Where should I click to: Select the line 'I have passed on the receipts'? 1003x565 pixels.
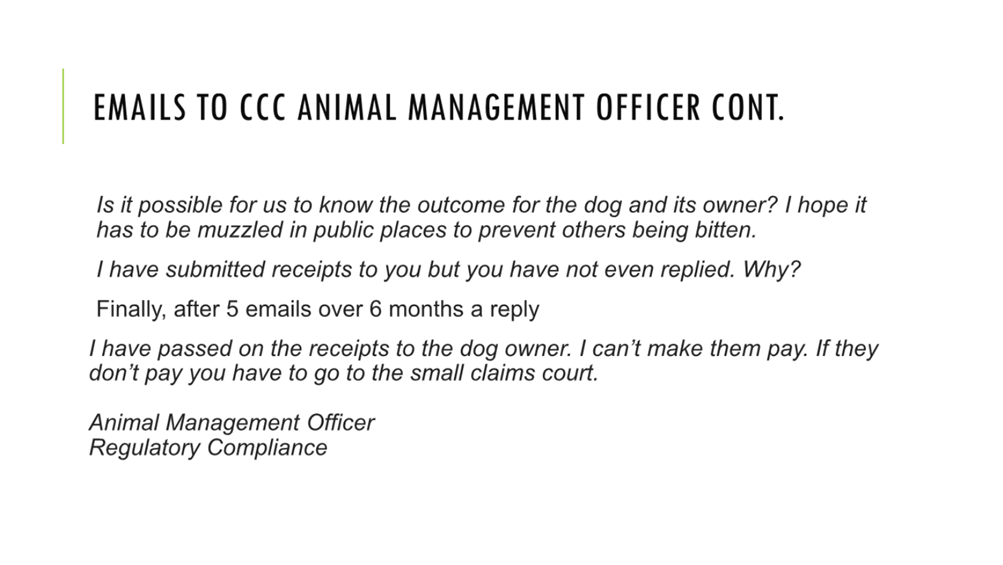coord(484,349)
